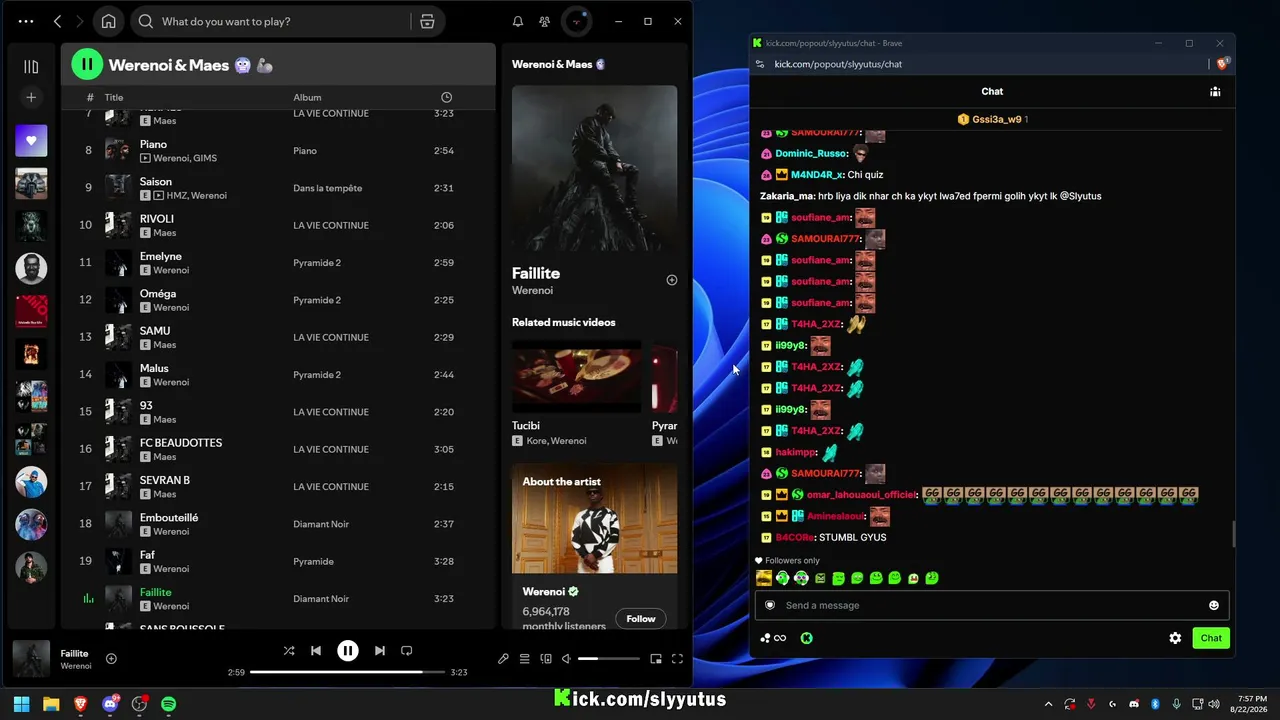Select the currently playing Faillite row
Image resolution: width=1280 pixels, height=720 pixels.
click(x=278, y=599)
